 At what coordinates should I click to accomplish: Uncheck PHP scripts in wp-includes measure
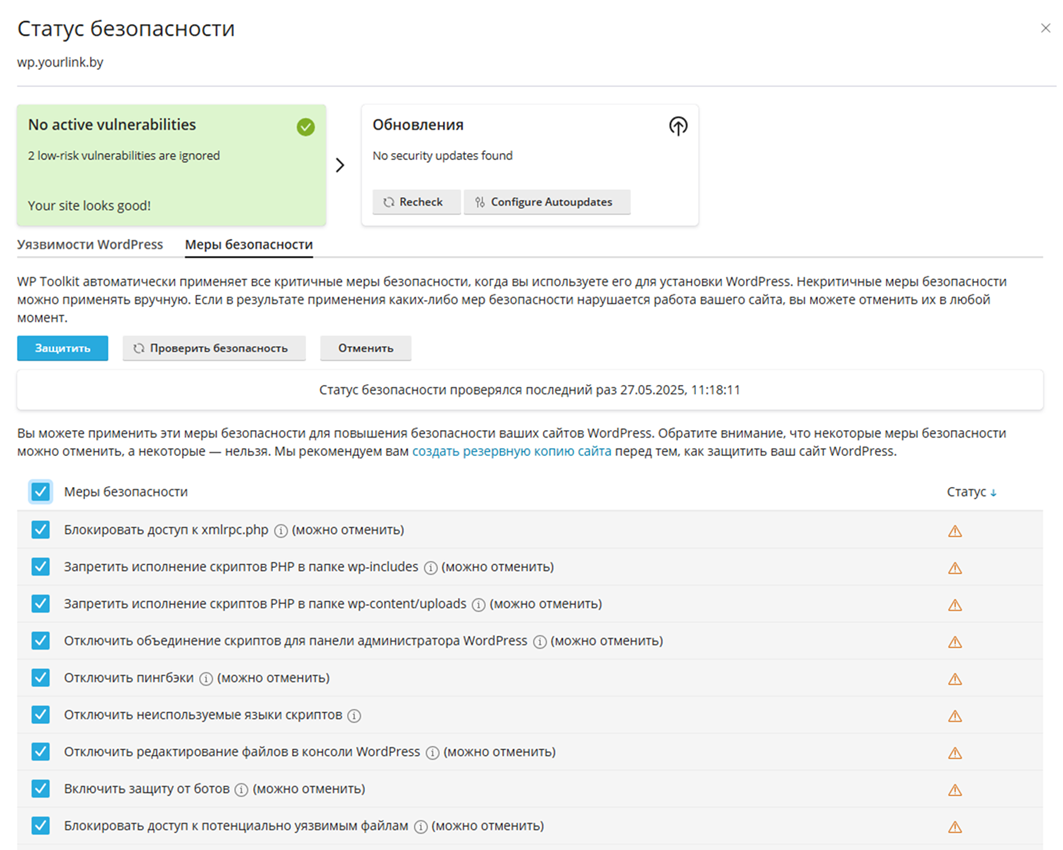pyautogui.click(x=41, y=567)
